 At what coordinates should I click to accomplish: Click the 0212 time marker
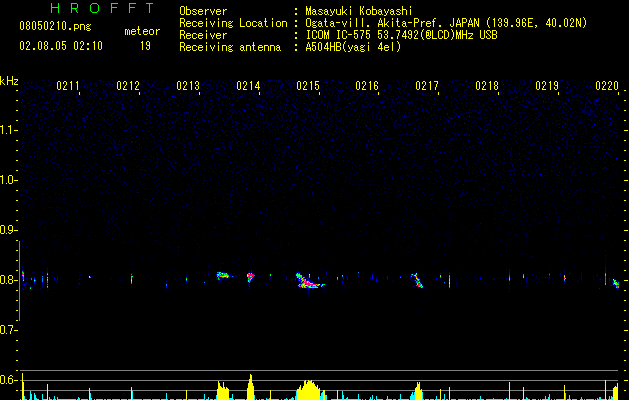128,86
